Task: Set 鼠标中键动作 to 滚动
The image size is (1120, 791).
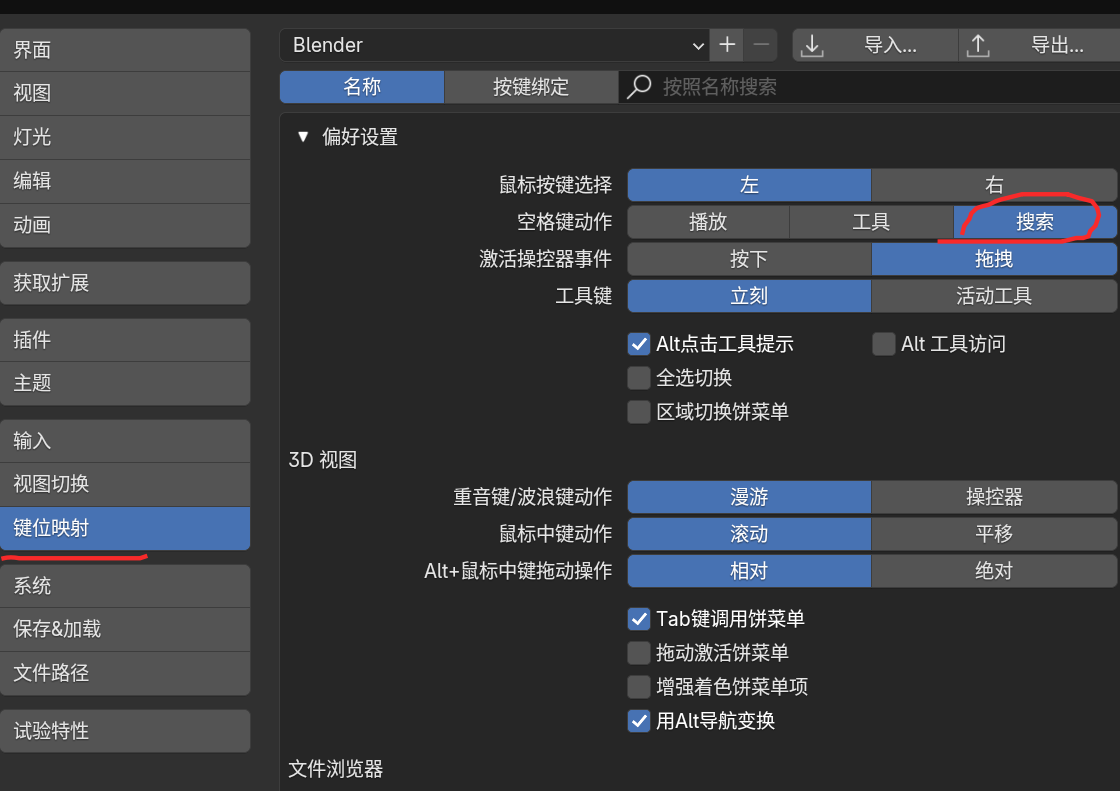Action: [749, 534]
